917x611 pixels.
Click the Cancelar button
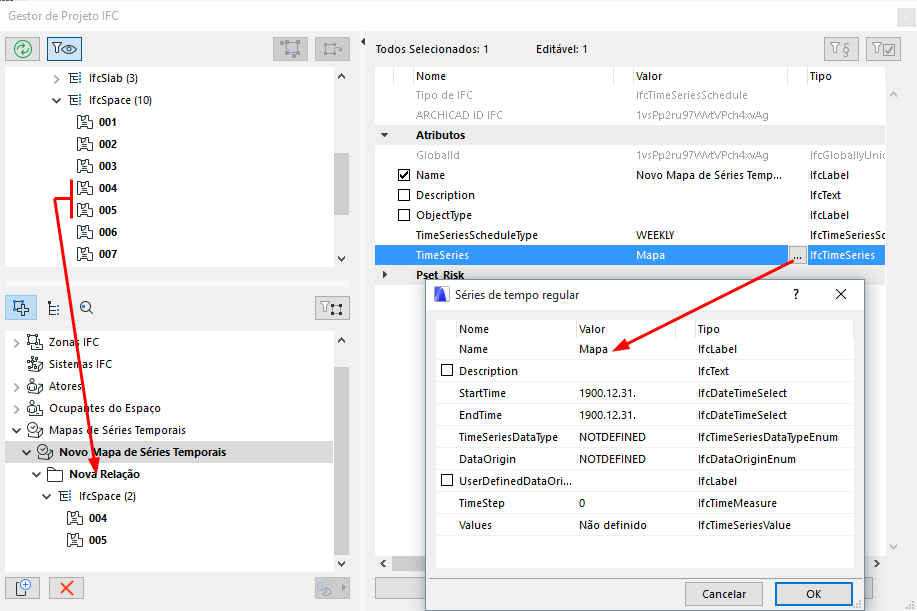723,594
